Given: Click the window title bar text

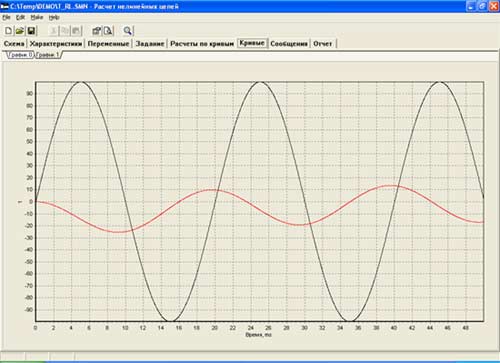Looking at the screenshot, I should tap(94, 6).
